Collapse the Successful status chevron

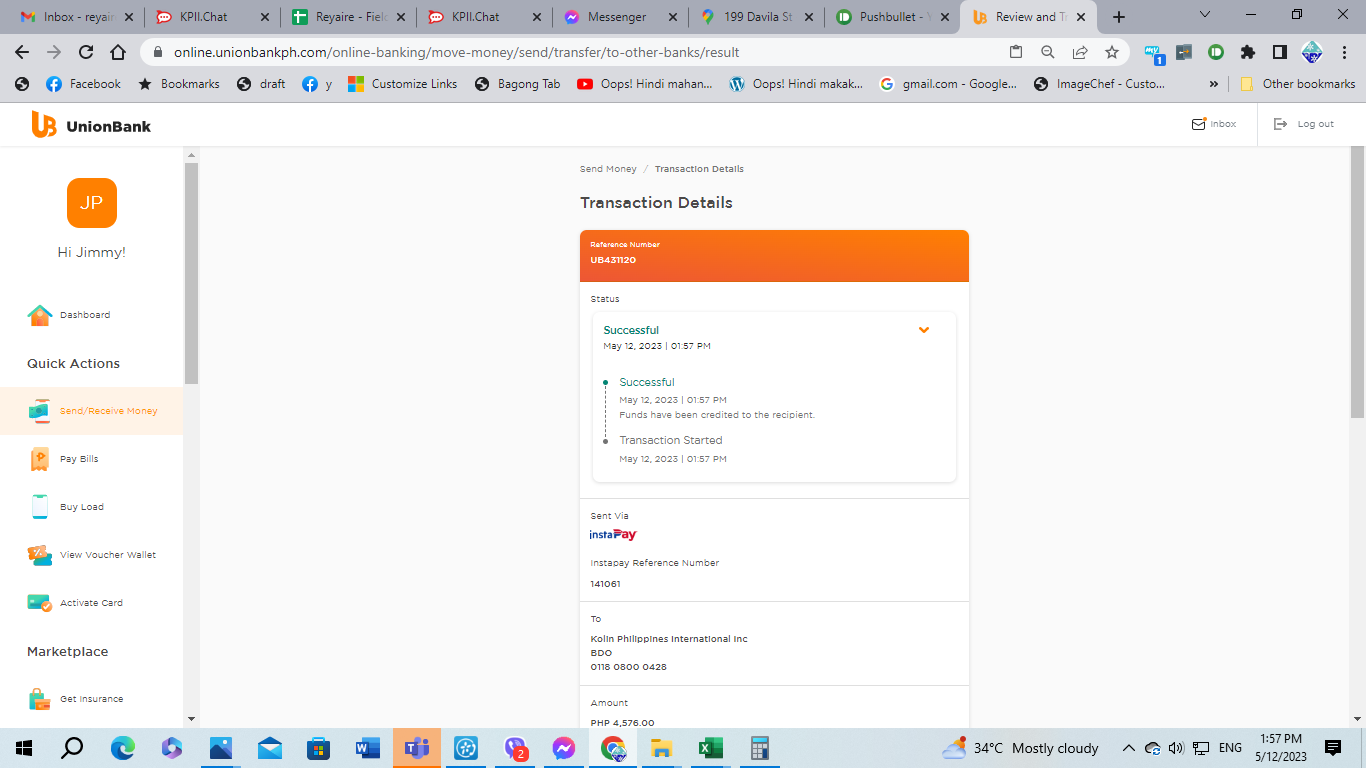pos(924,330)
